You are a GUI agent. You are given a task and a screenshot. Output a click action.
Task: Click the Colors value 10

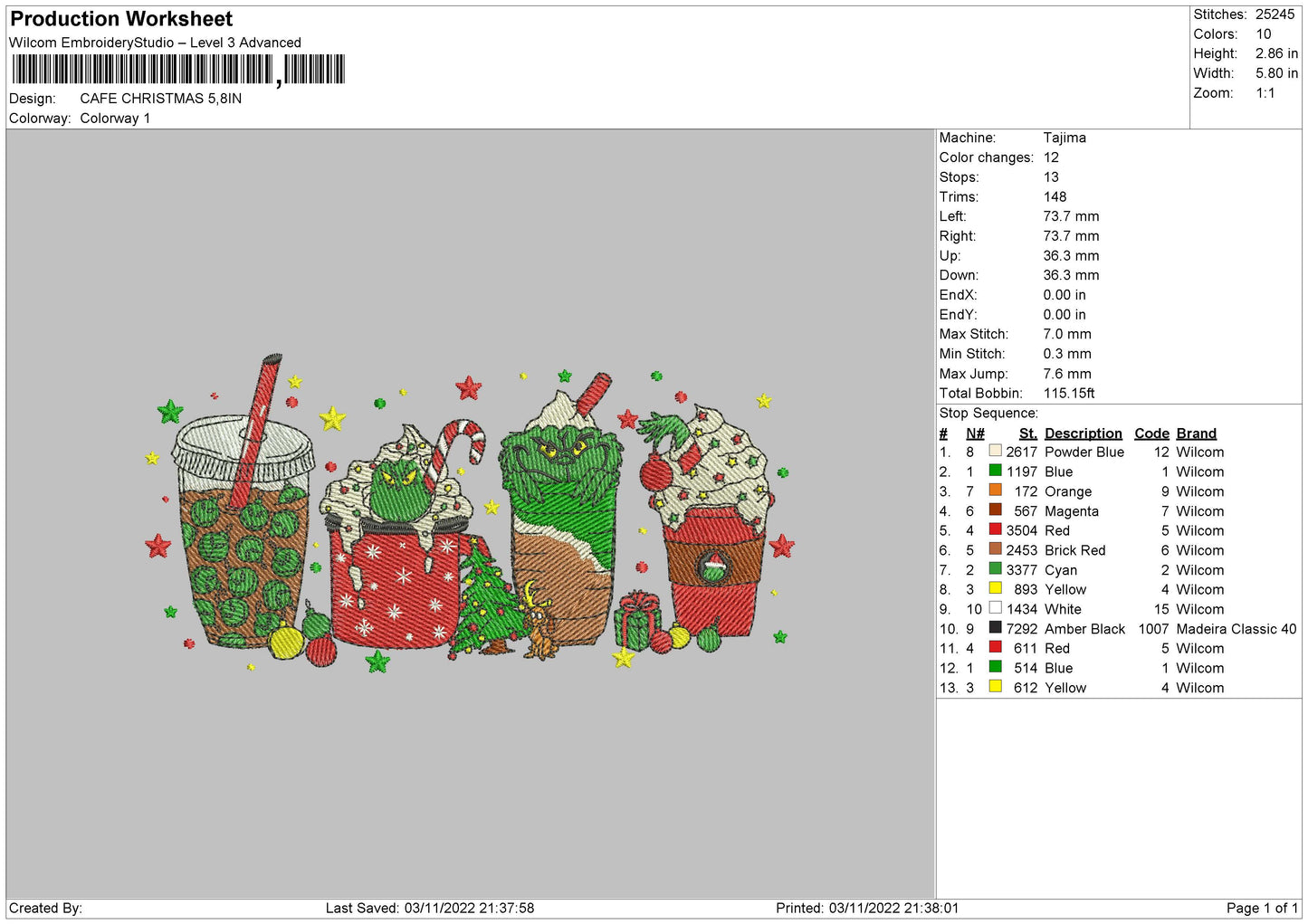pyautogui.click(x=1264, y=34)
